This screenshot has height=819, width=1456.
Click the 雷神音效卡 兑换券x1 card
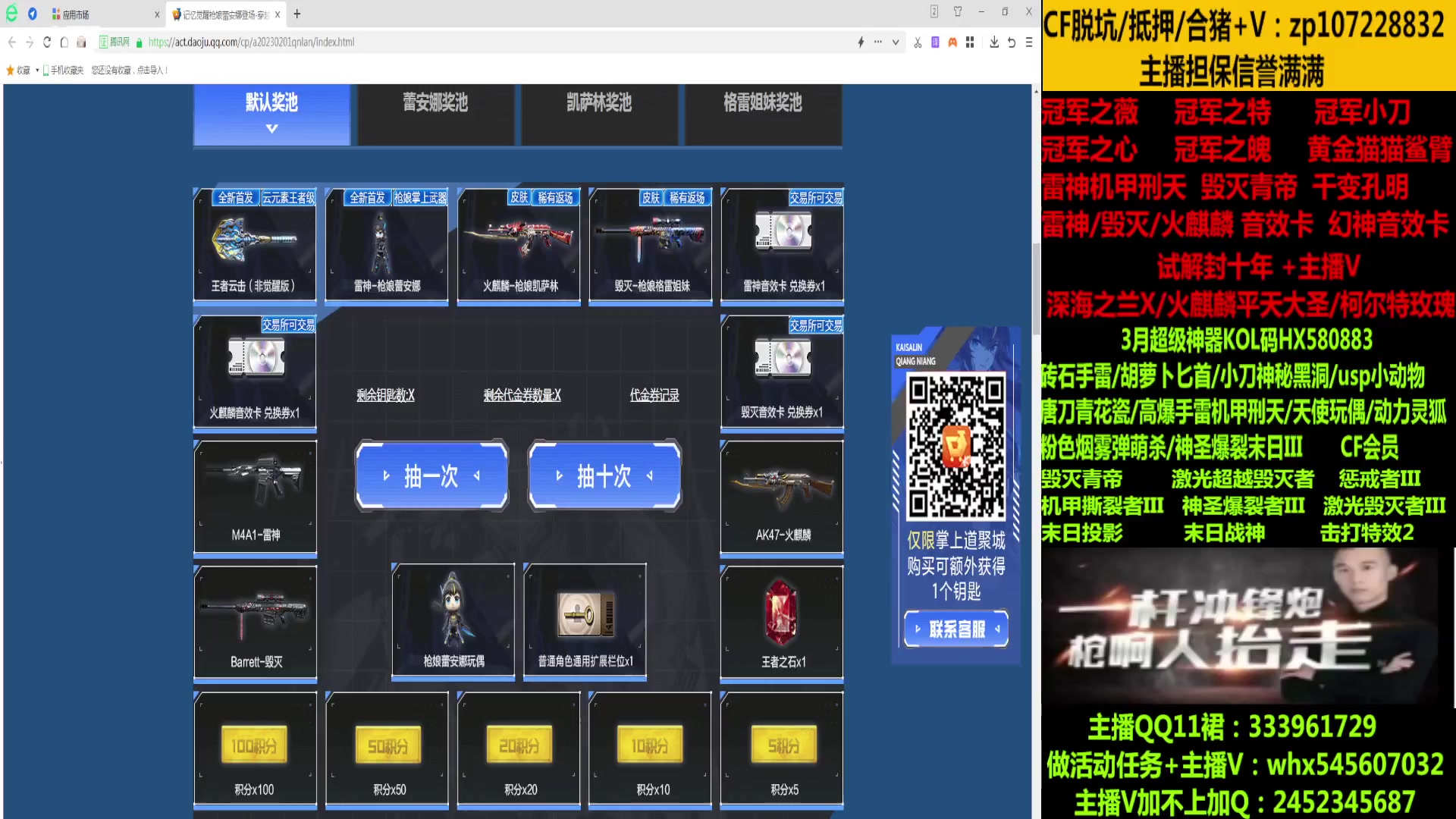click(x=783, y=245)
